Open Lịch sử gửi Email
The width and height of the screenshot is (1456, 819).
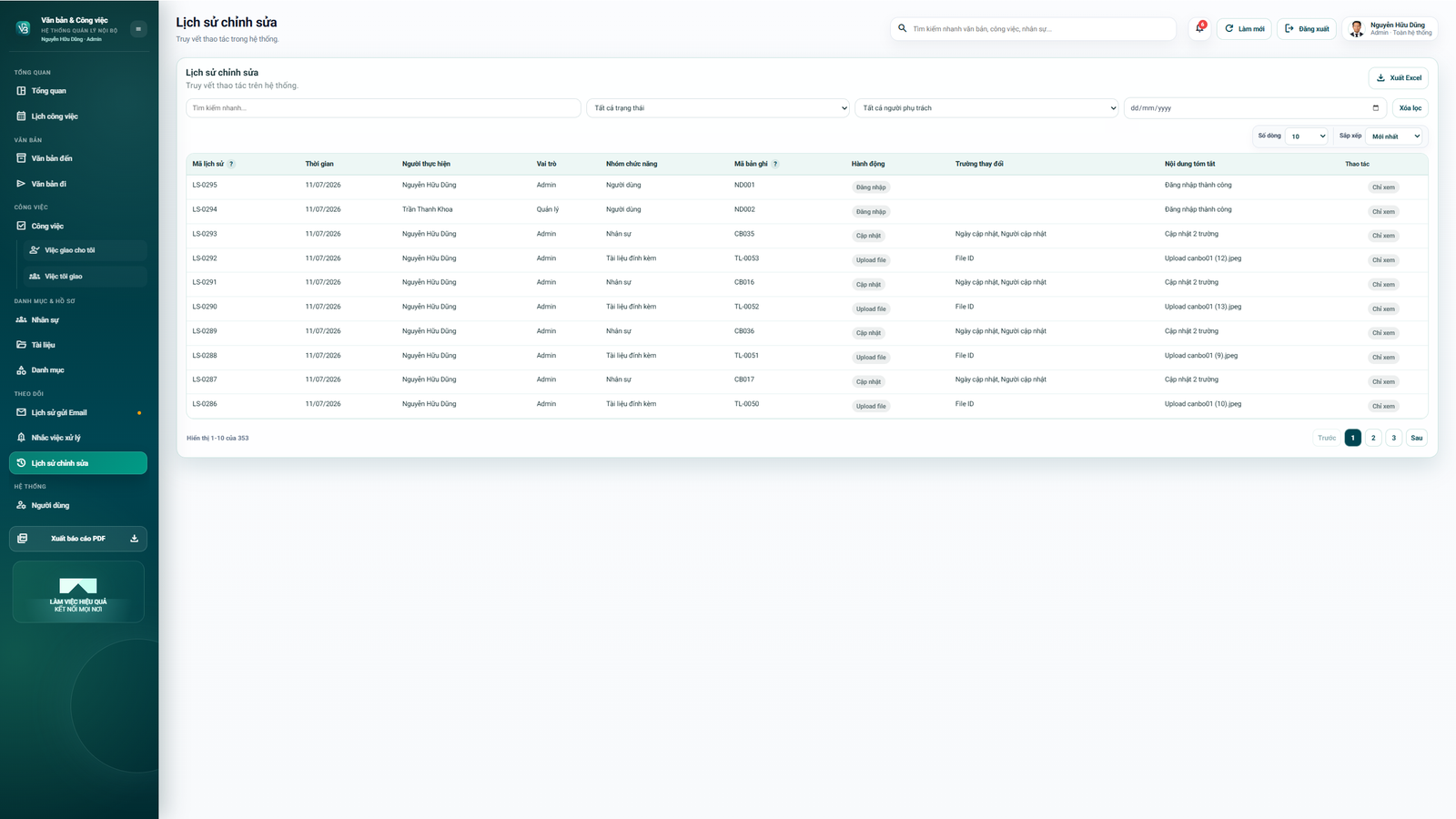coord(78,412)
